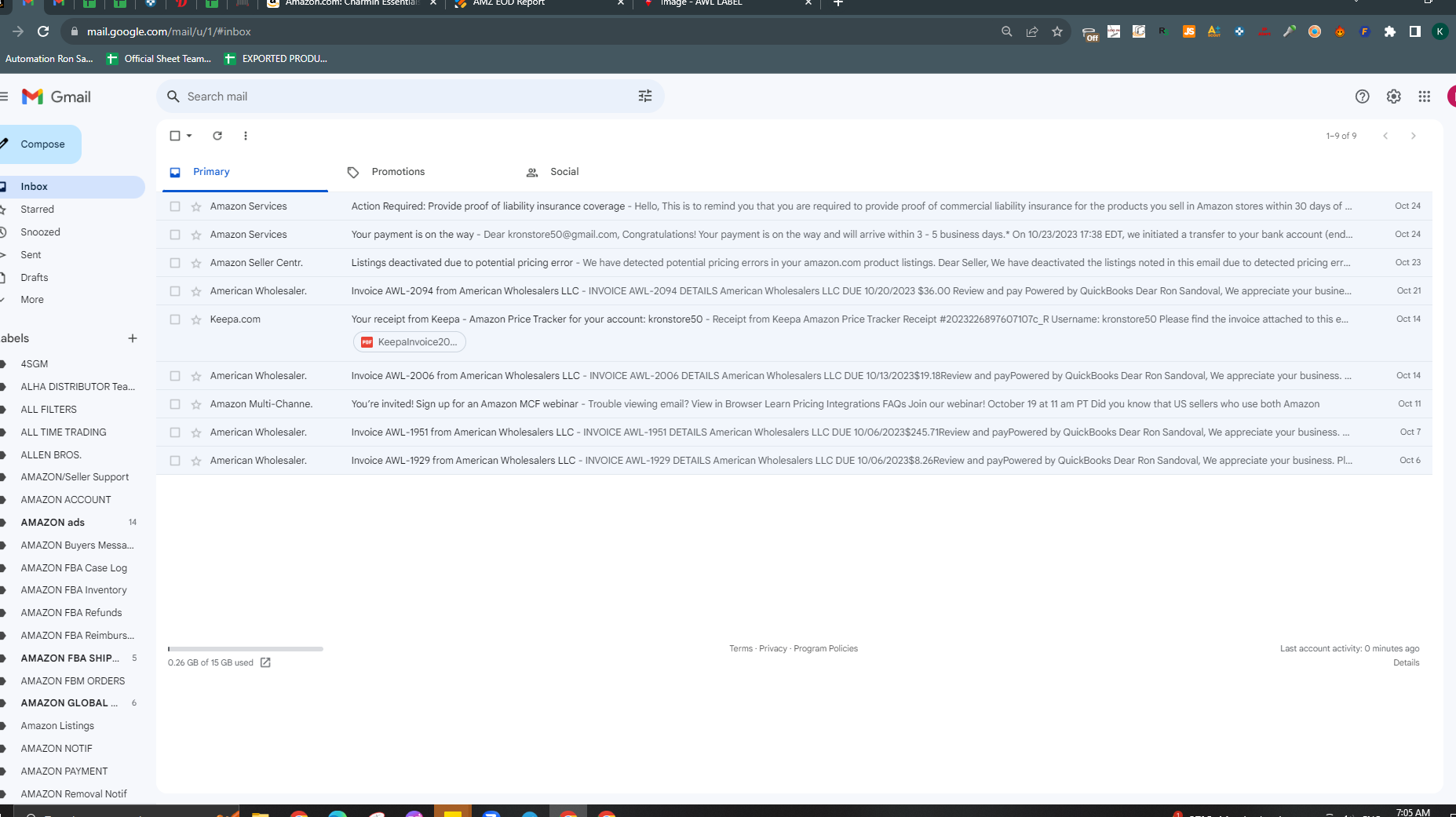Star the Amazon Seller Central email
Image resolution: width=1456 pixels, height=817 pixels.
pos(196,263)
